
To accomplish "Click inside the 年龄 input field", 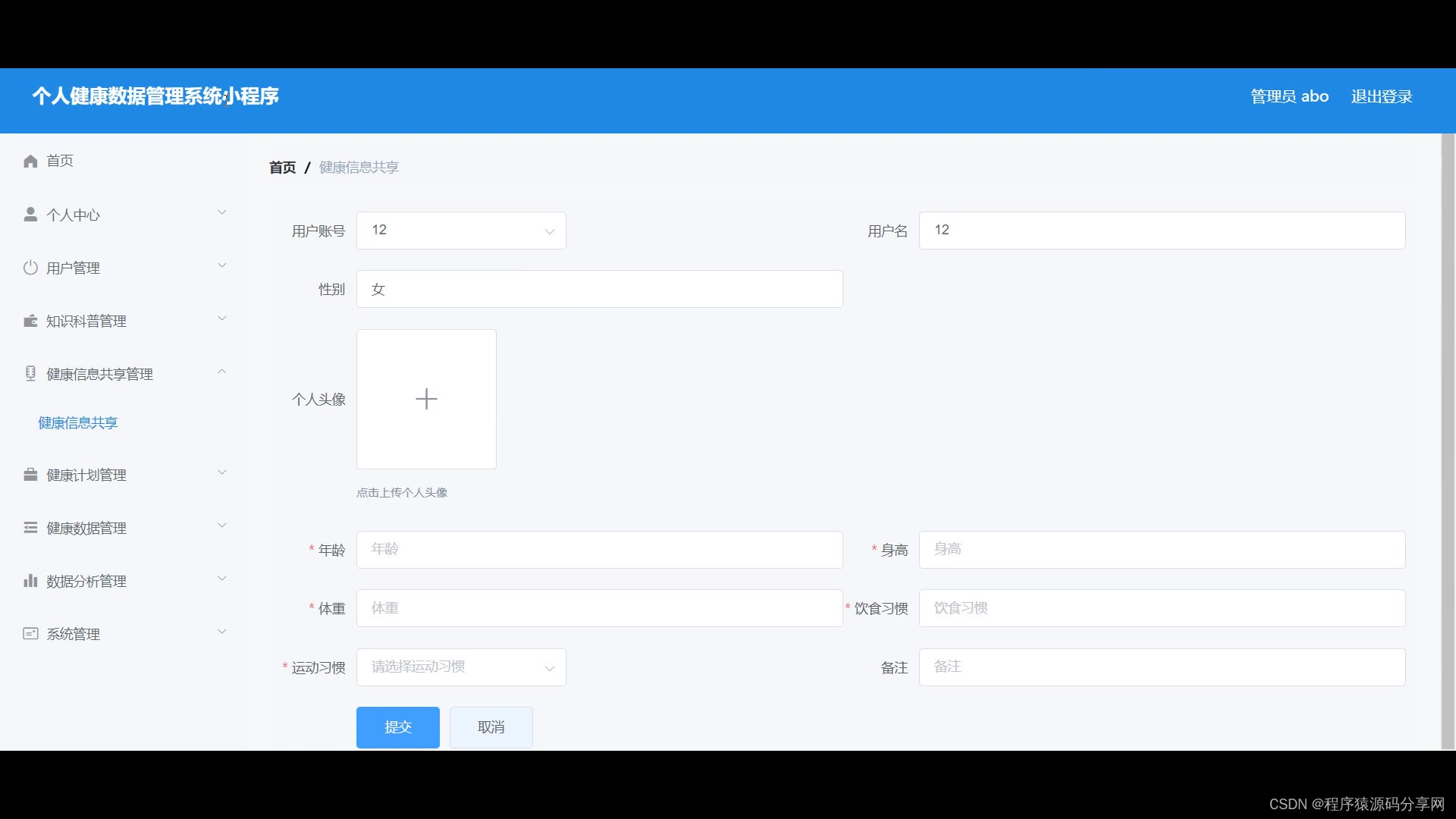I will tap(599, 549).
